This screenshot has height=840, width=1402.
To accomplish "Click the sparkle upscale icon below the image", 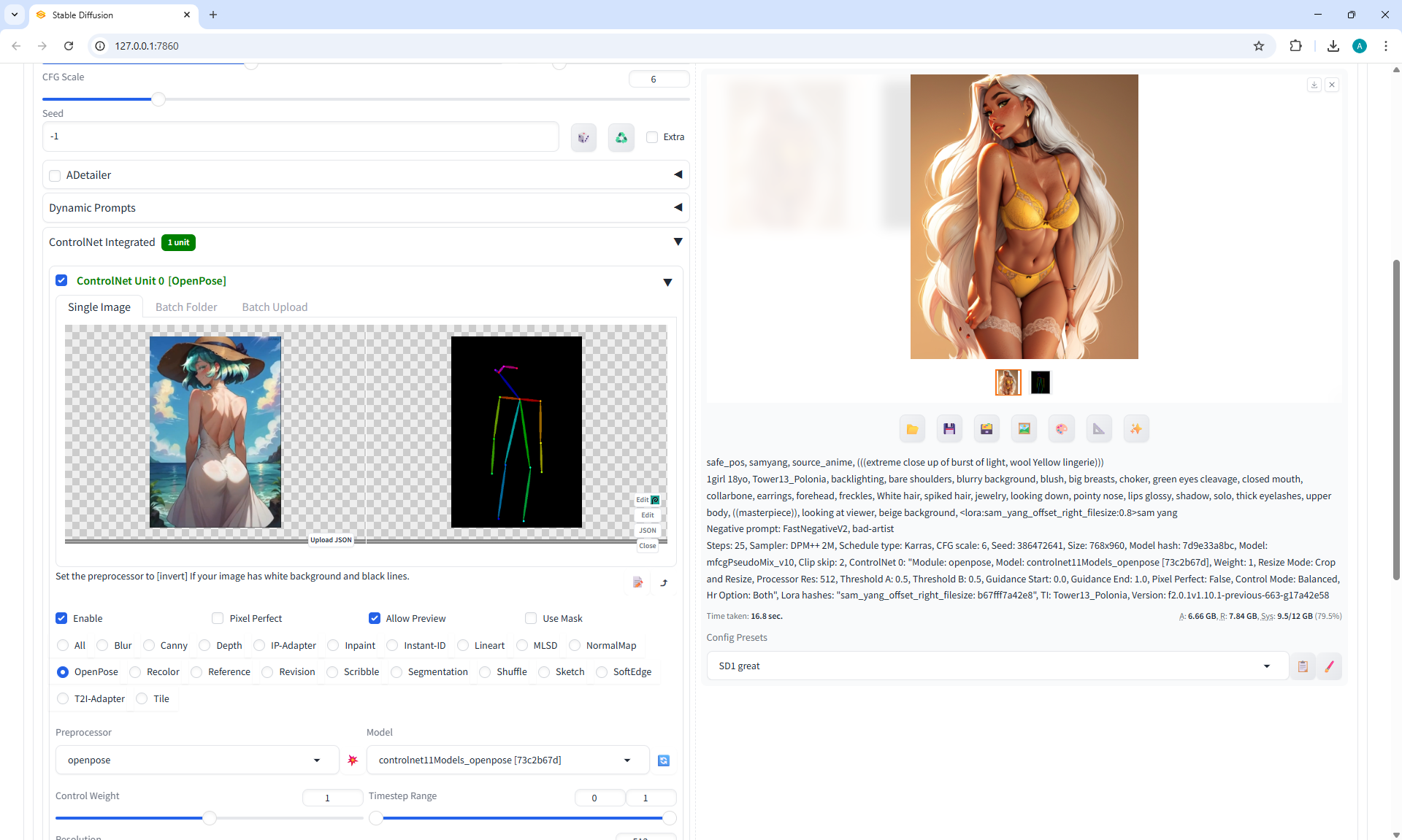I will (1135, 429).
